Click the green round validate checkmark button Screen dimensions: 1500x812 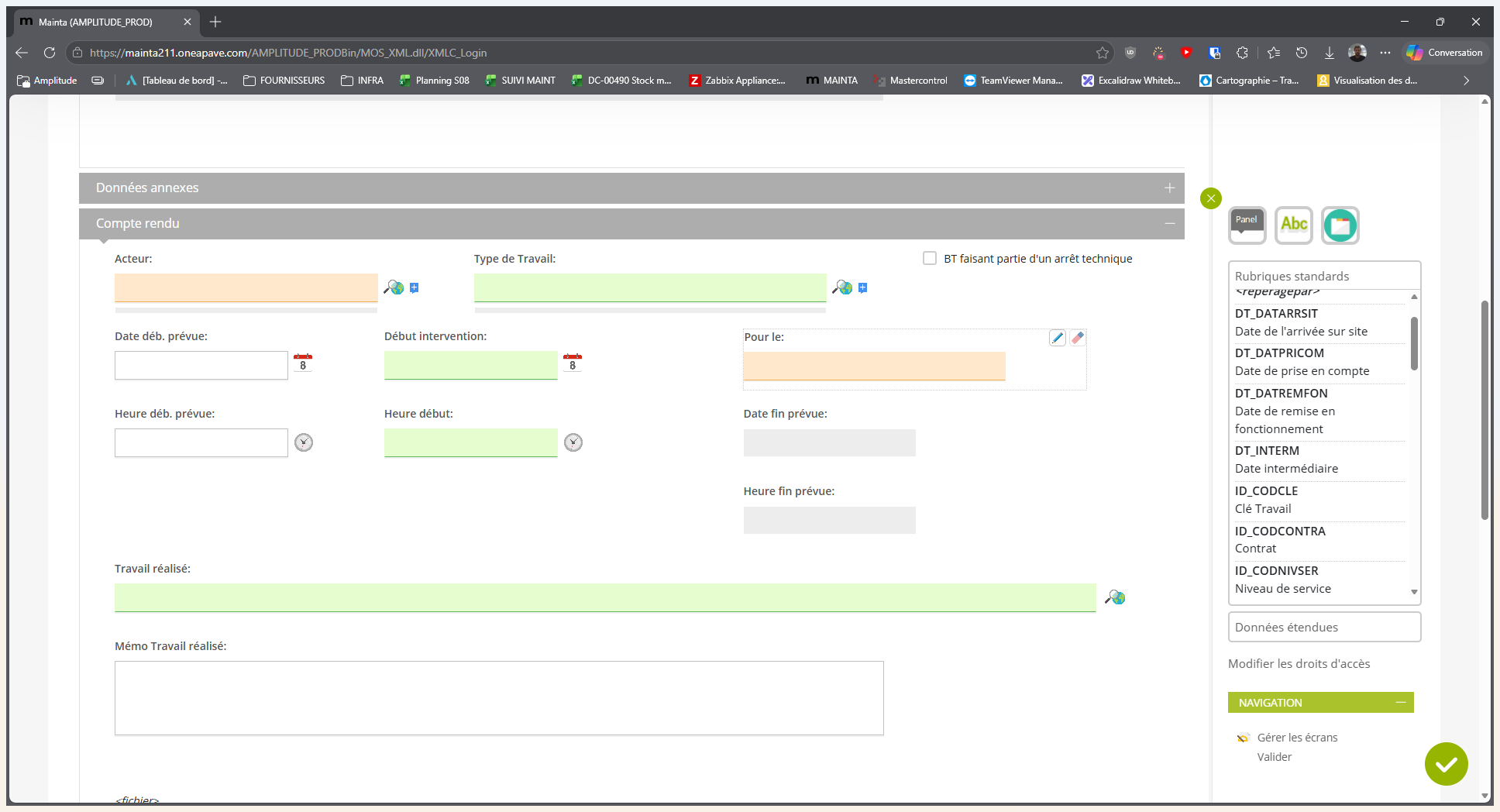tap(1446, 764)
